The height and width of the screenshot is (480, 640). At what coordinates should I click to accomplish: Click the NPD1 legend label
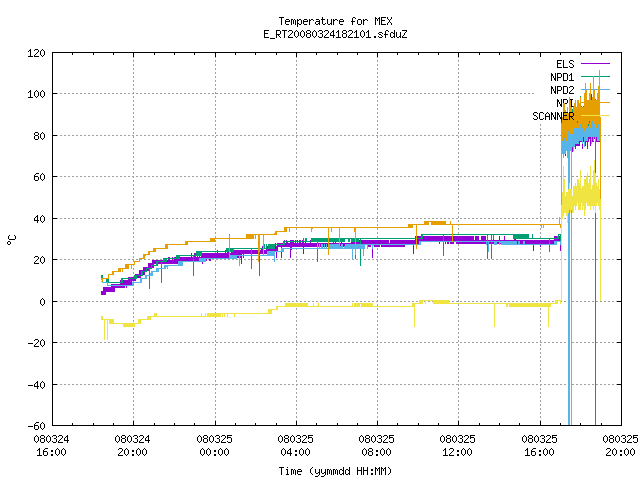pos(562,77)
